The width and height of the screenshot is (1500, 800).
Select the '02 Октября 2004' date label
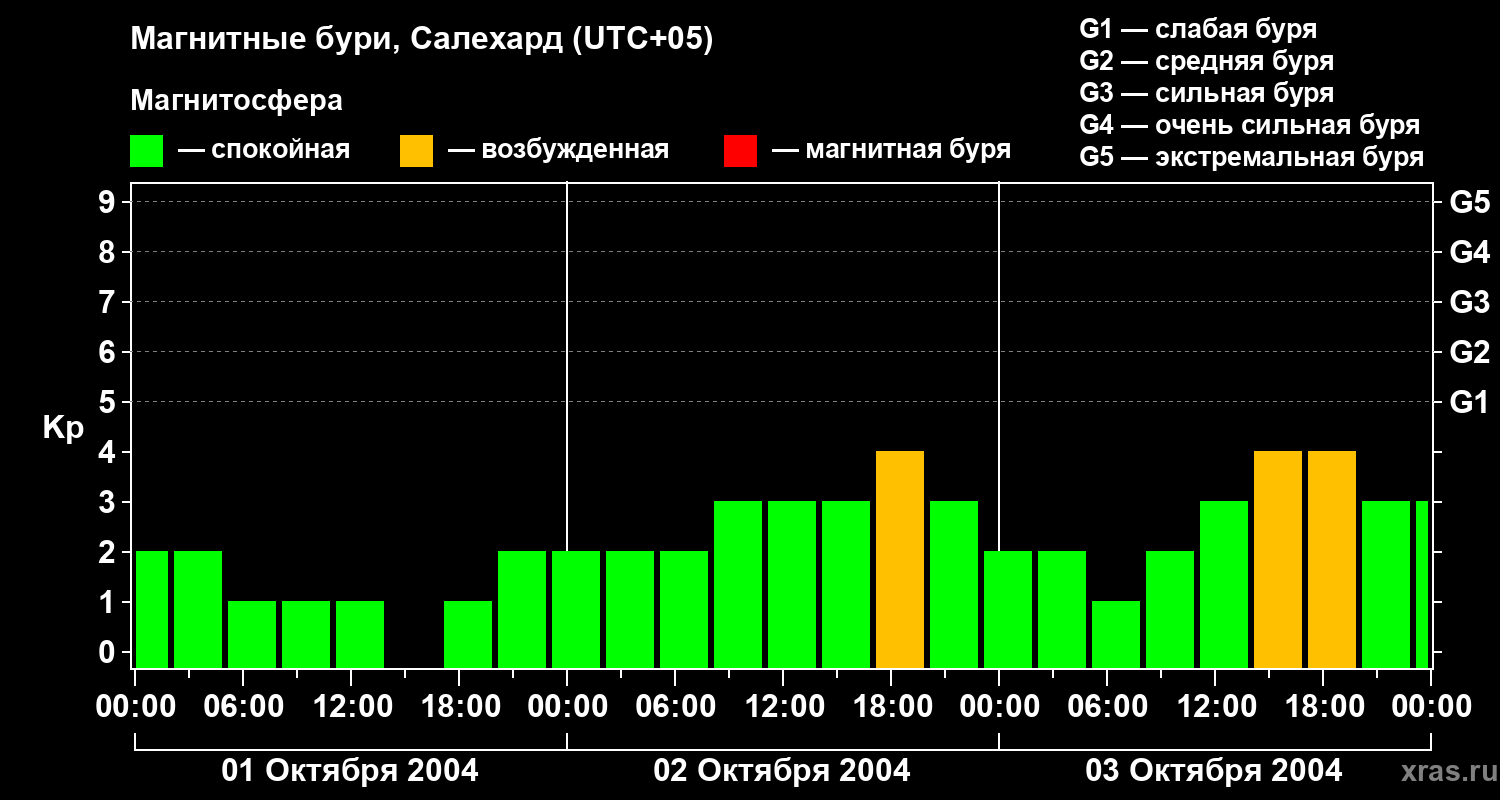click(782, 771)
